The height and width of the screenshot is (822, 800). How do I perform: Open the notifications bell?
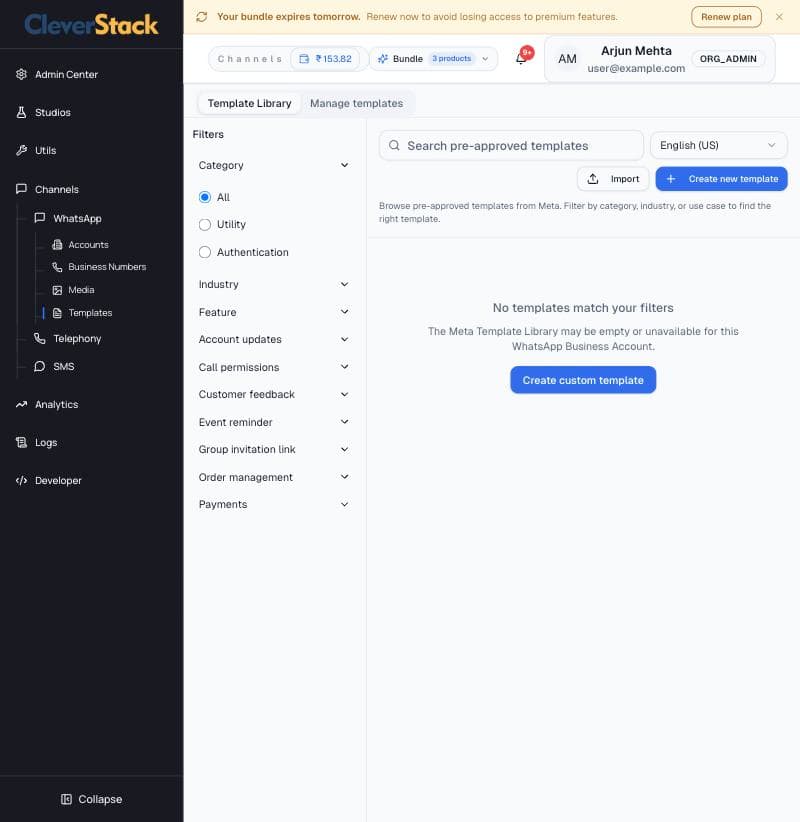pos(521,59)
